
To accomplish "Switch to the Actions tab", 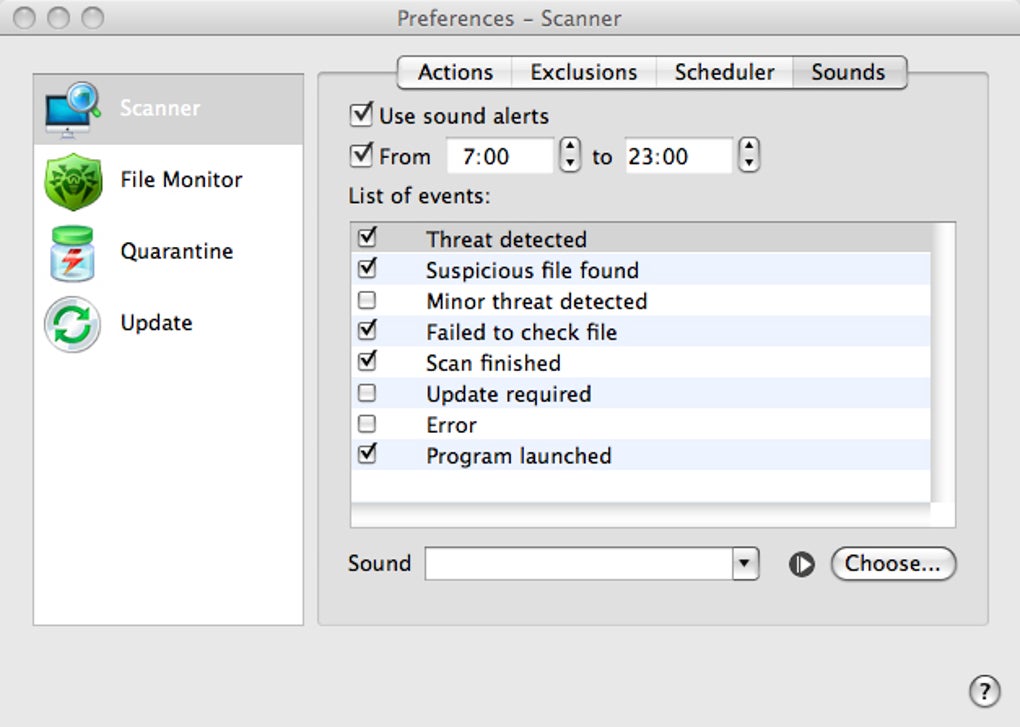I will (x=455, y=73).
